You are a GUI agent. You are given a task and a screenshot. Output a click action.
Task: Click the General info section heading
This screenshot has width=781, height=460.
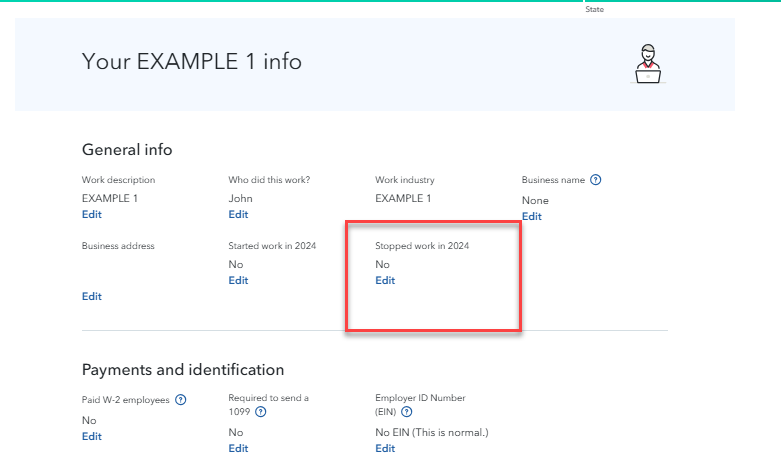[x=127, y=149]
